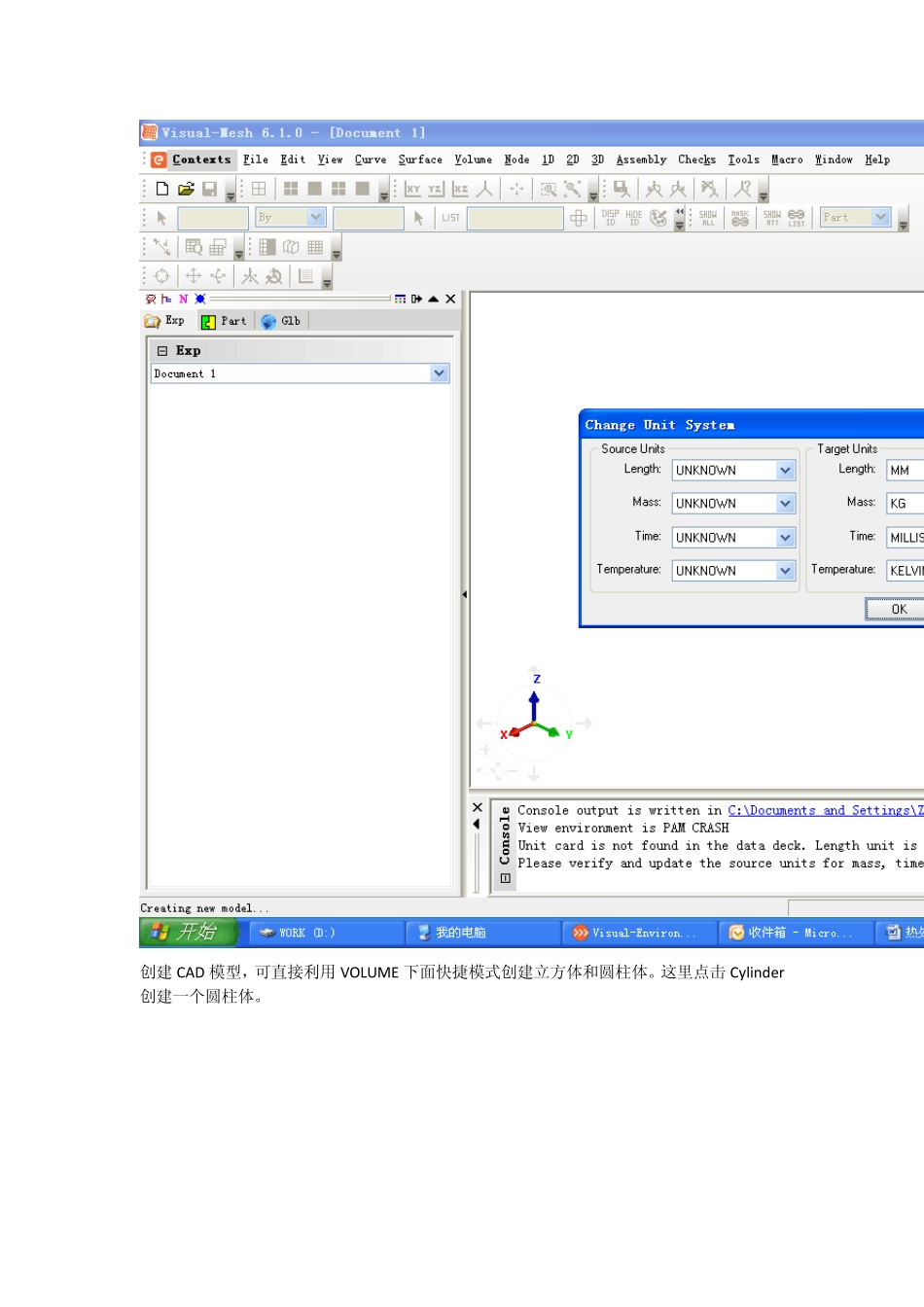Open the Source Temperature unit dropdown
The height and width of the screenshot is (1307, 924).
[x=786, y=571]
